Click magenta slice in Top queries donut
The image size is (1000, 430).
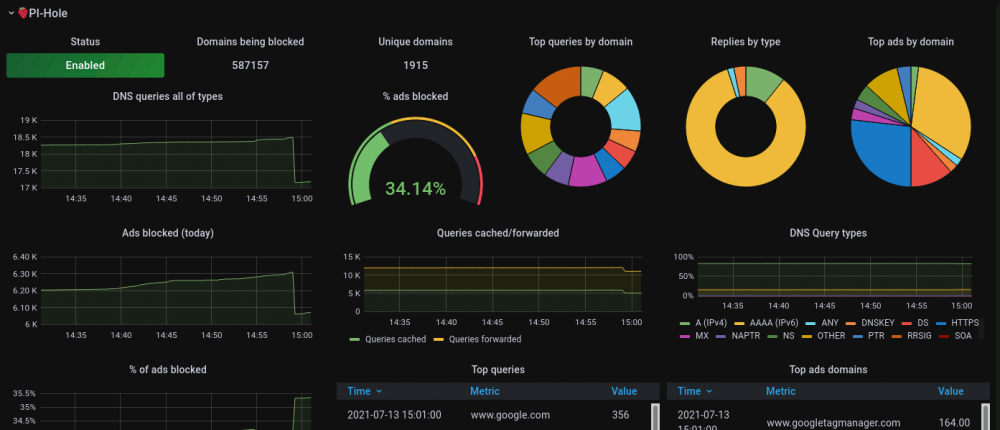(x=587, y=171)
